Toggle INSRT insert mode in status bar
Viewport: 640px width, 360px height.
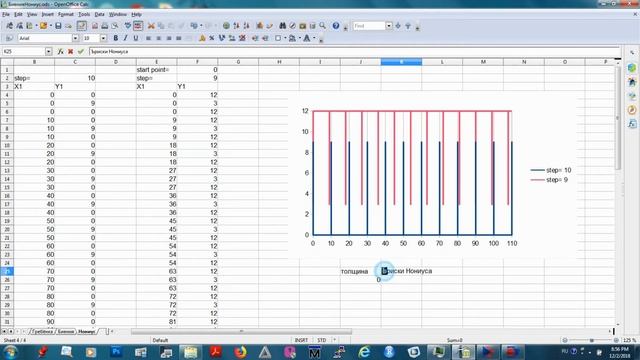301,340
